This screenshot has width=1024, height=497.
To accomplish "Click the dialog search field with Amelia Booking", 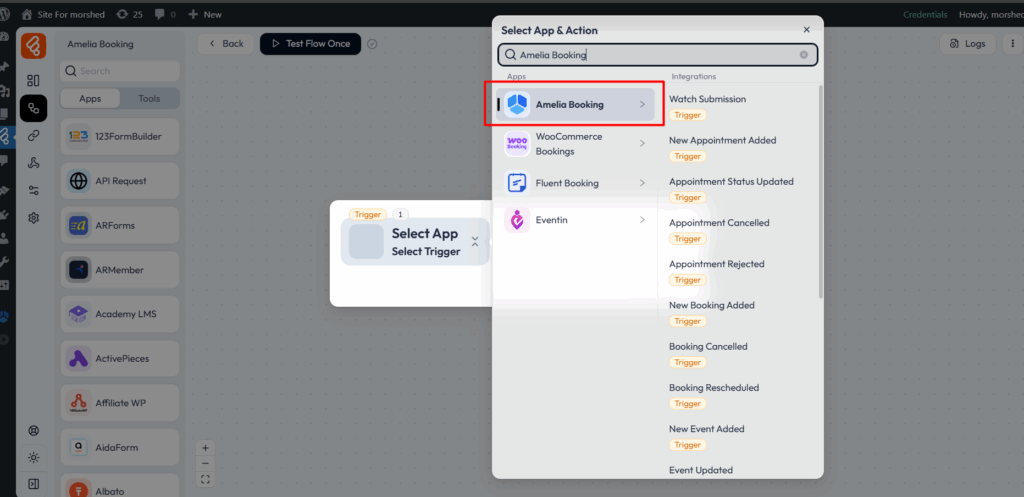I will (x=658, y=55).
